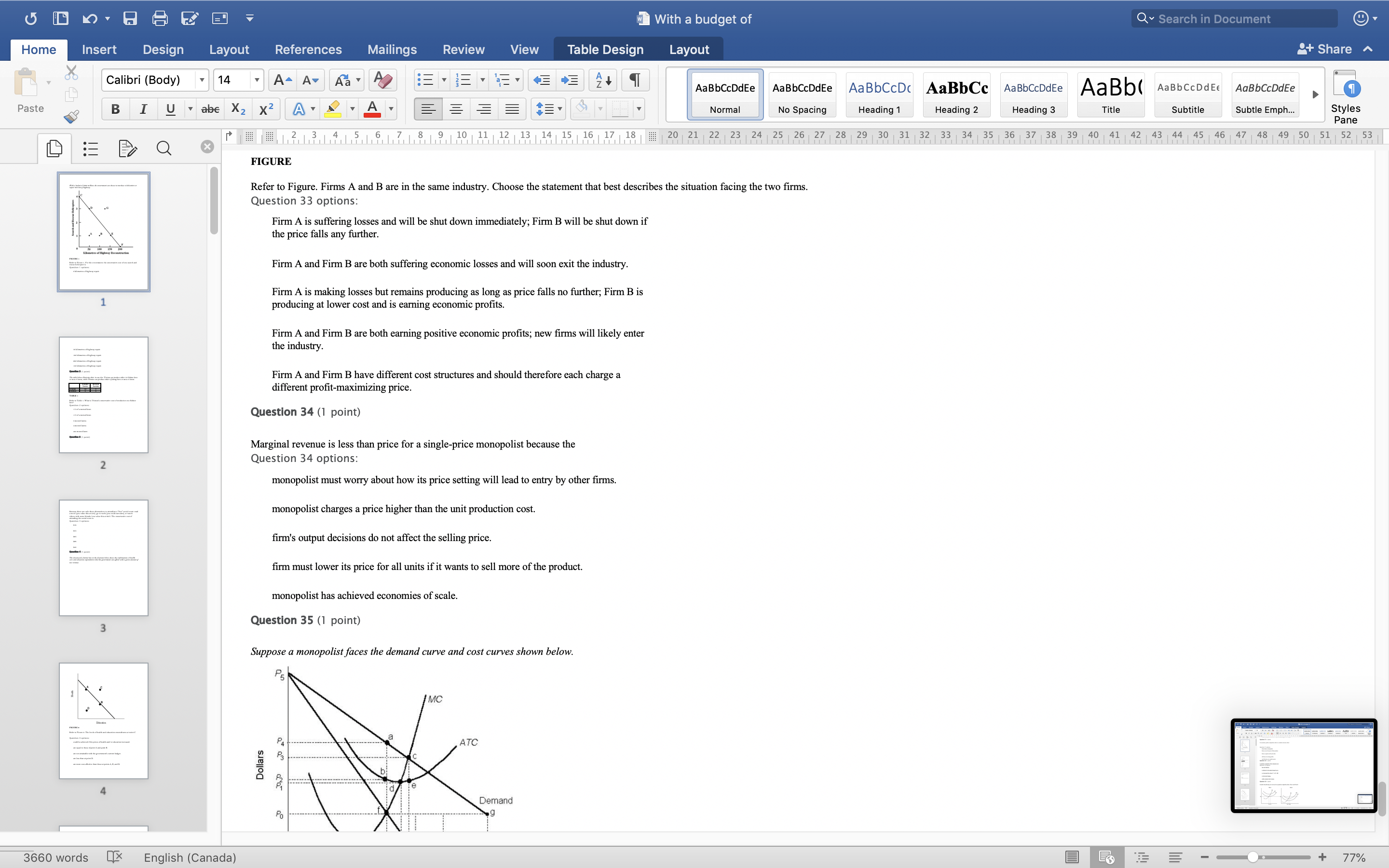Switch to the Table Design tab
Image resolution: width=1389 pixels, height=868 pixels.
point(605,49)
